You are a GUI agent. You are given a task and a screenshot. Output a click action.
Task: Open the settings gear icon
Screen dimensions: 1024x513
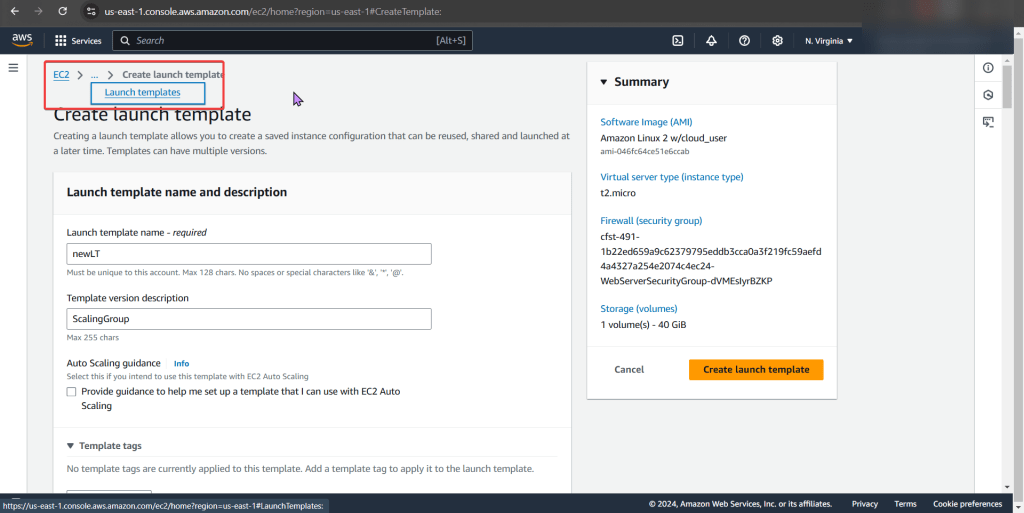tap(777, 41)
